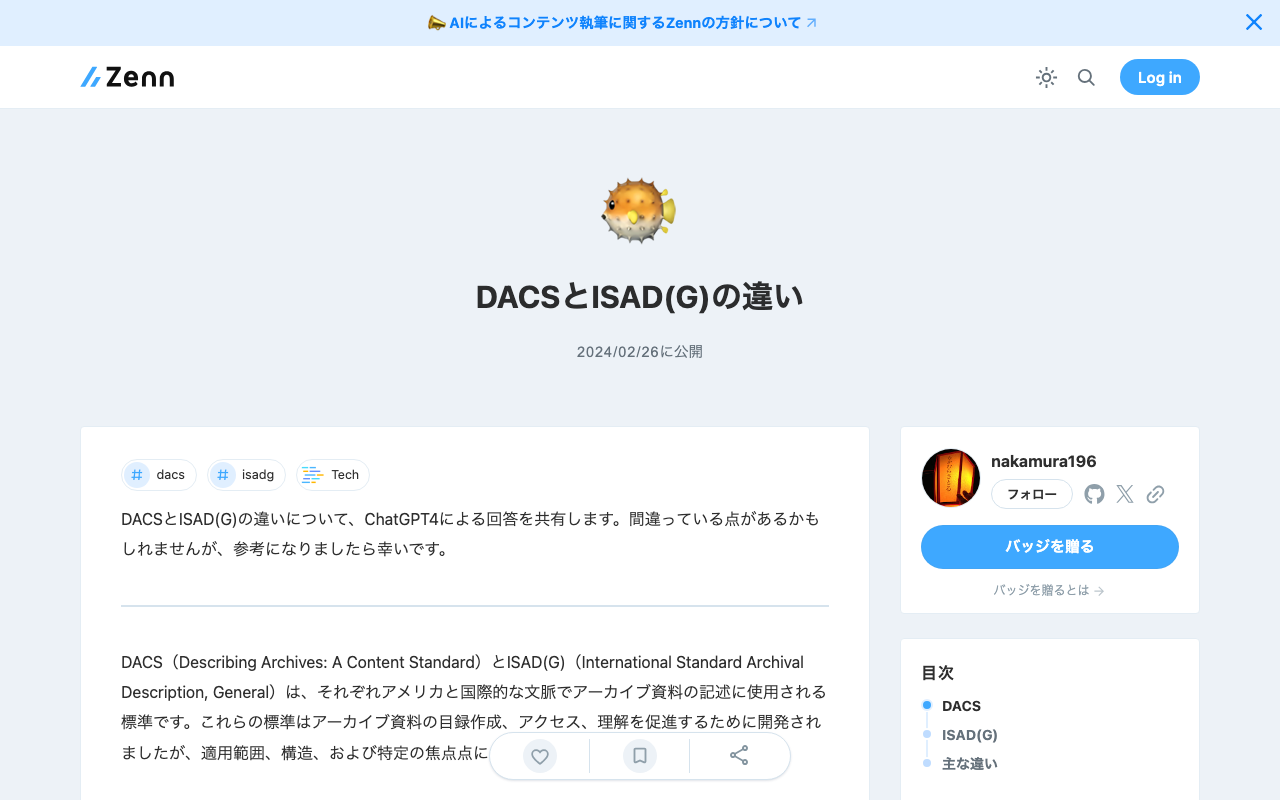Open the Tech category label
Viewport: 1280px width, 800px height.
(x=332, y=474)
